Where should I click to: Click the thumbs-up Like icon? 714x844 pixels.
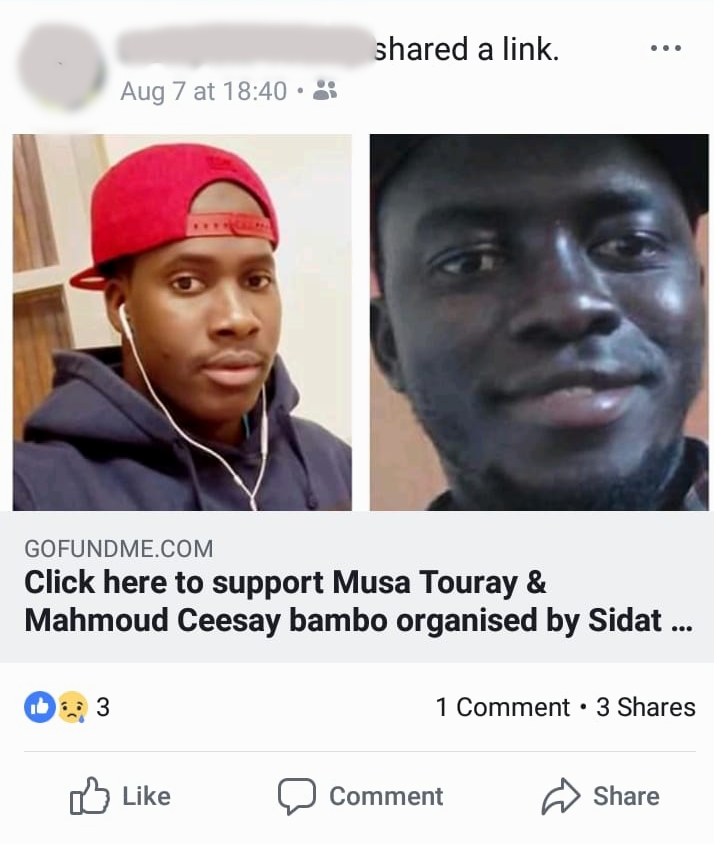(89, 796)
